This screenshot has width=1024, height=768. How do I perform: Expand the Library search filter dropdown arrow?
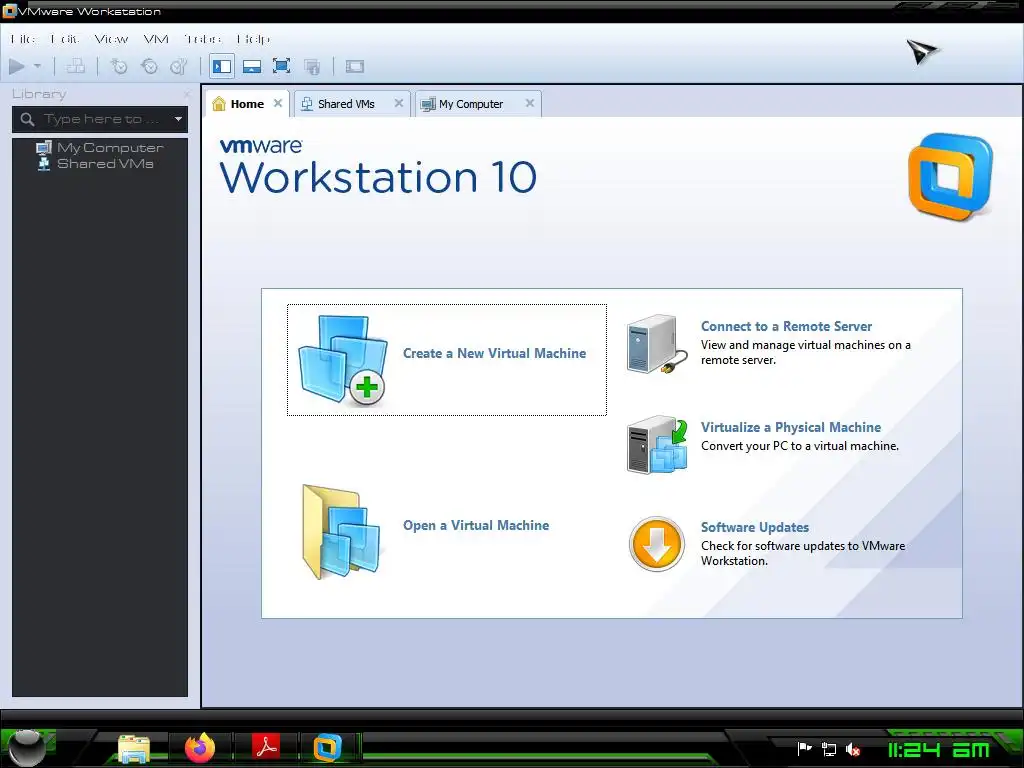[x=178, y=120]
